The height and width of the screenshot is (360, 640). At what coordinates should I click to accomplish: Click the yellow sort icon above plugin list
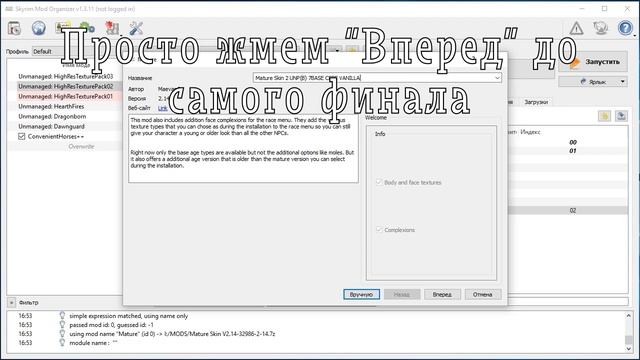click(604, 116)
